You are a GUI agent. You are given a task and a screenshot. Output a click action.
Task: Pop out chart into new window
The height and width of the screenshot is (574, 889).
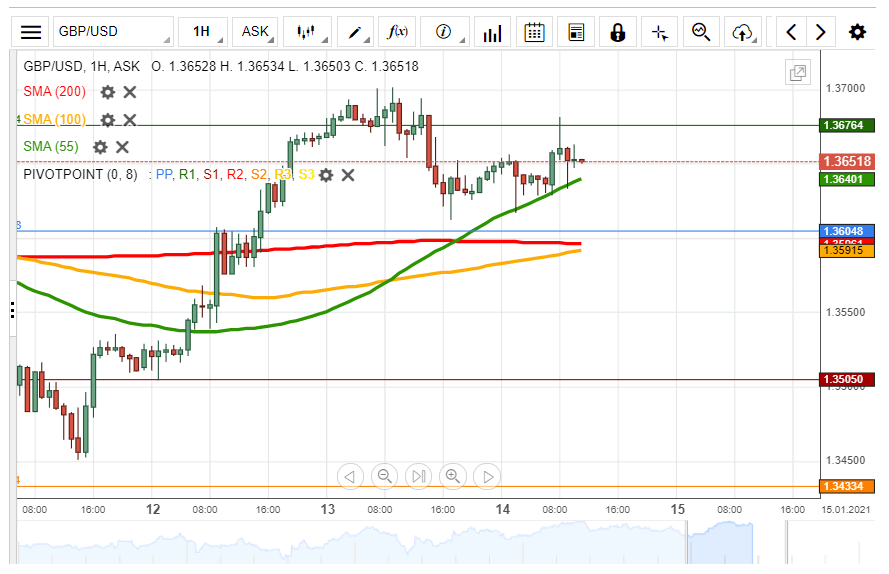pyautogui.click(x=798, y=73)
